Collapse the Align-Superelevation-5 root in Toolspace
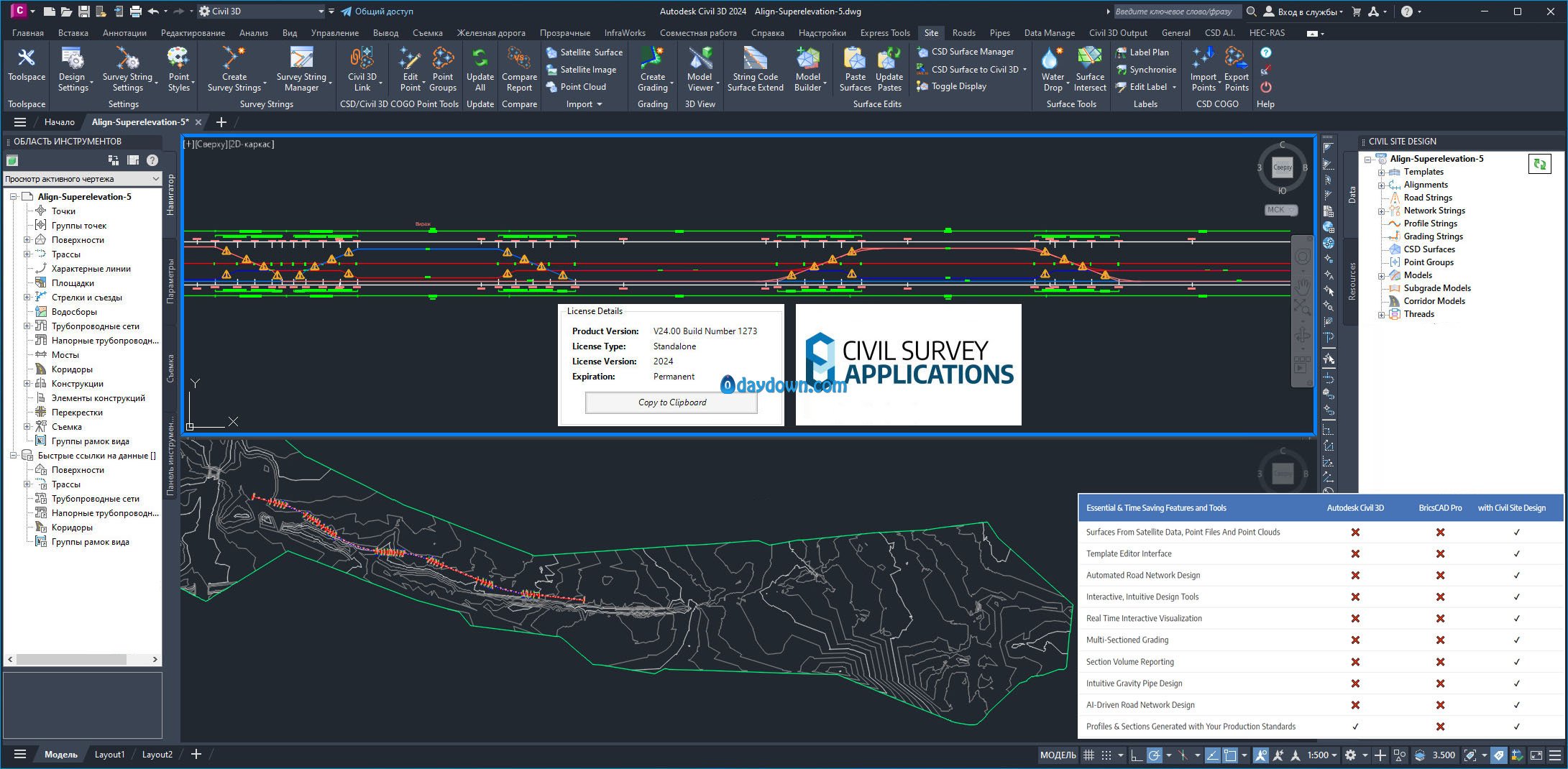Screen dimensions: 1568x769 [13, 197]
